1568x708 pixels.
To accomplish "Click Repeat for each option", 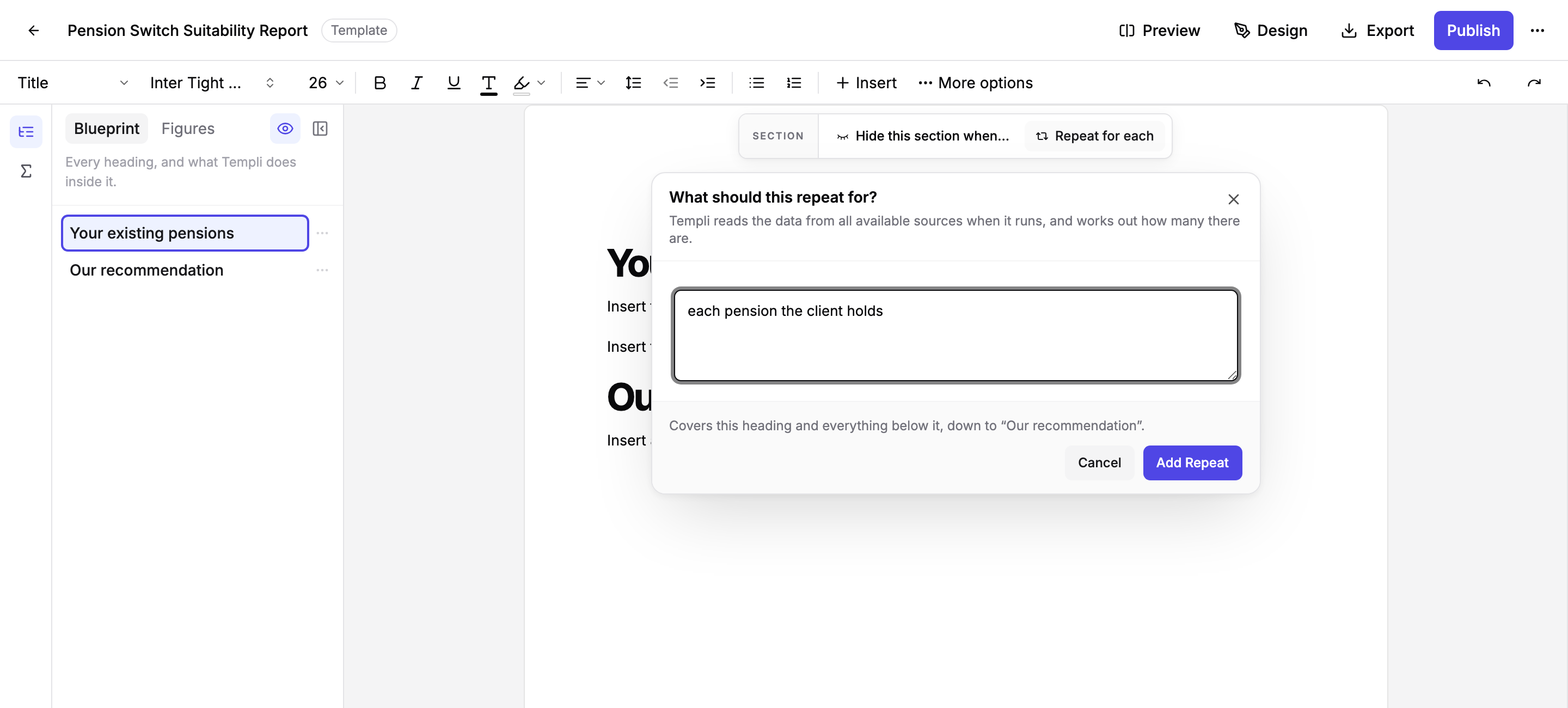I will tap(1094, 136).
